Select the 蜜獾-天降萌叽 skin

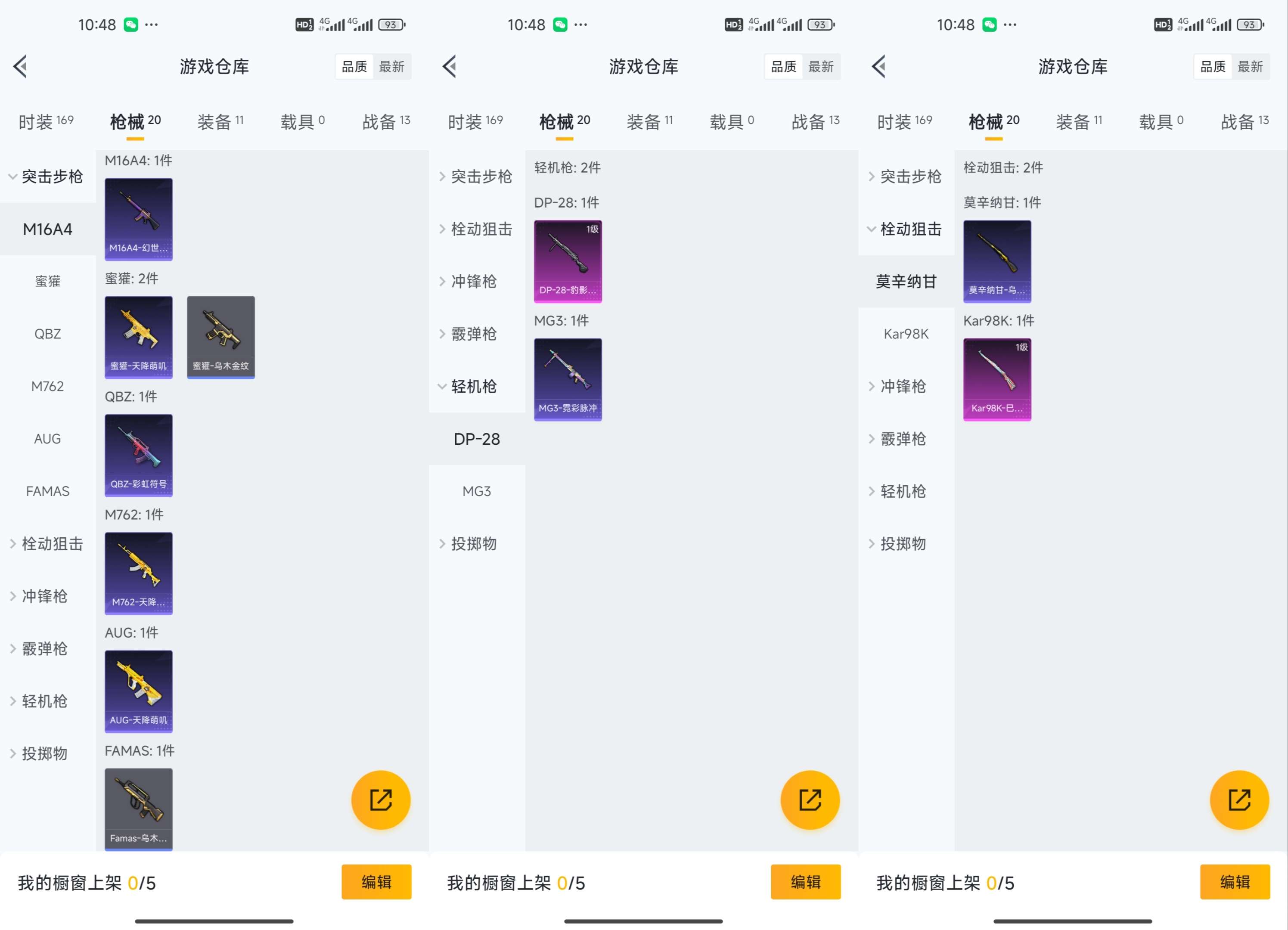[x=138, y=337]
